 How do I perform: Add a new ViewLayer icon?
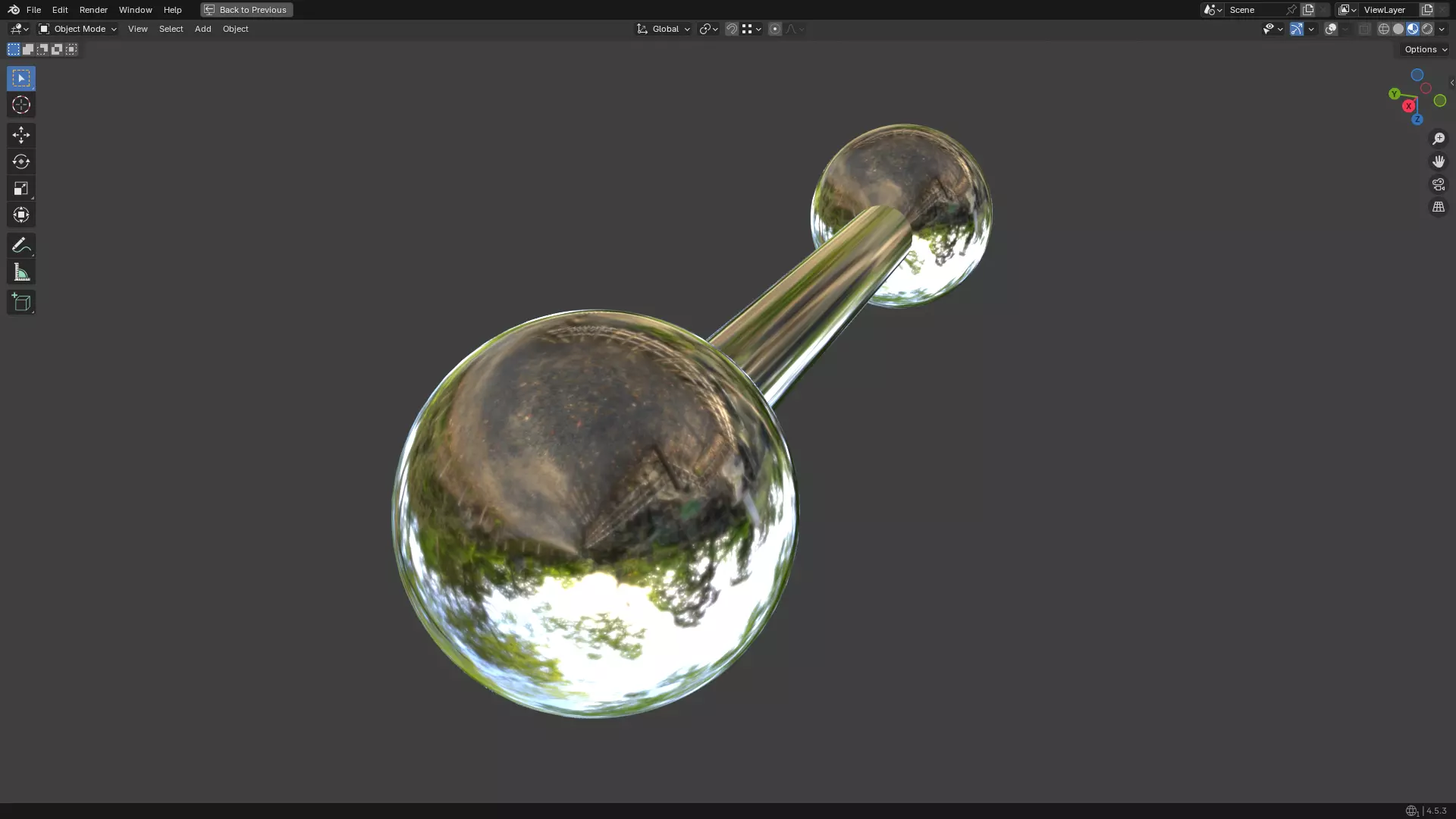(x=1427, y=10)
